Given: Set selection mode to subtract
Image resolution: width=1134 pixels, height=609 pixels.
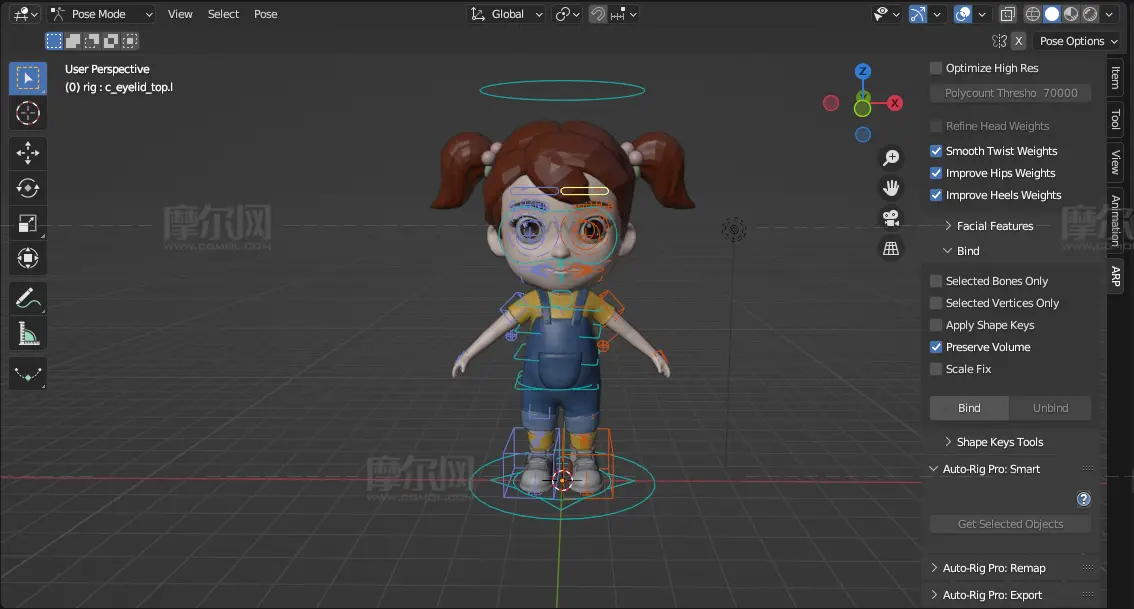Looking at the screenshot, I should click(x=92, y=41).
